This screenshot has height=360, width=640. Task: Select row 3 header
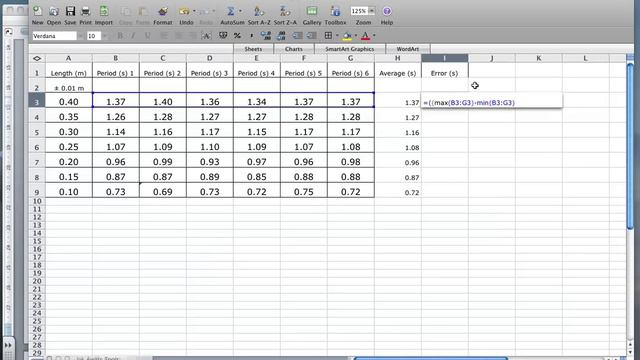(37, 101)
